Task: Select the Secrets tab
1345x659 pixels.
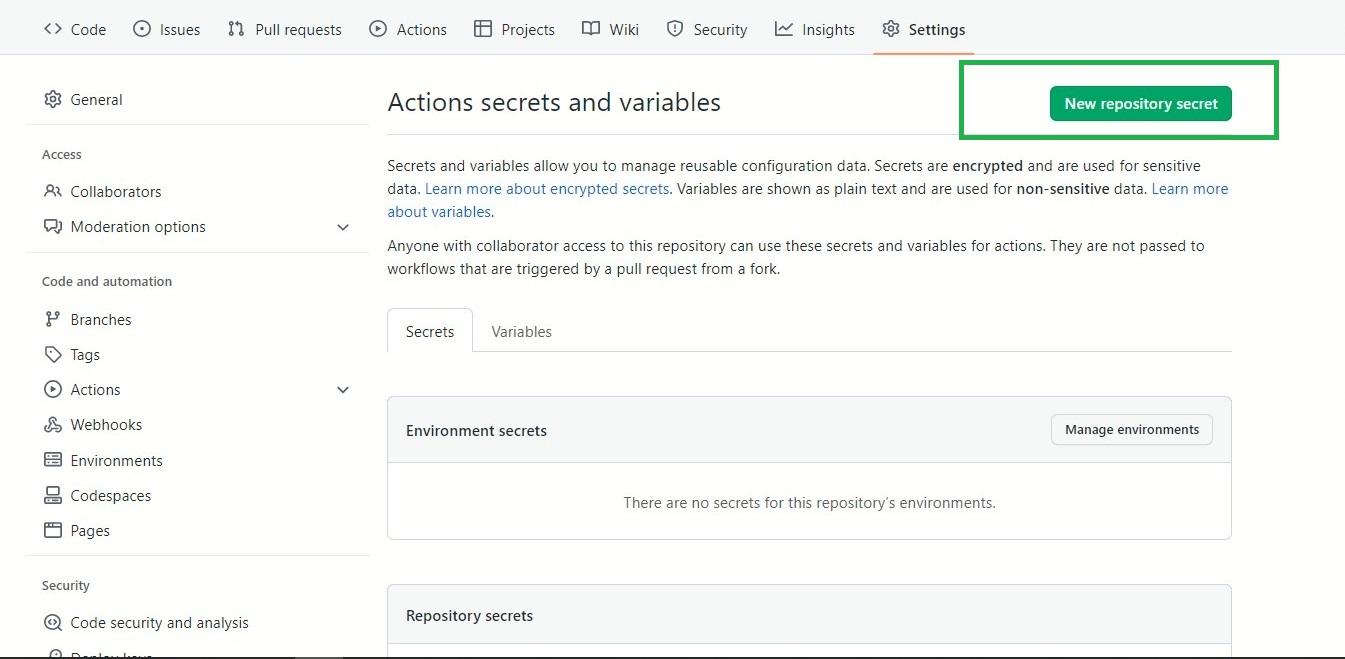Action: click(430, 332)
